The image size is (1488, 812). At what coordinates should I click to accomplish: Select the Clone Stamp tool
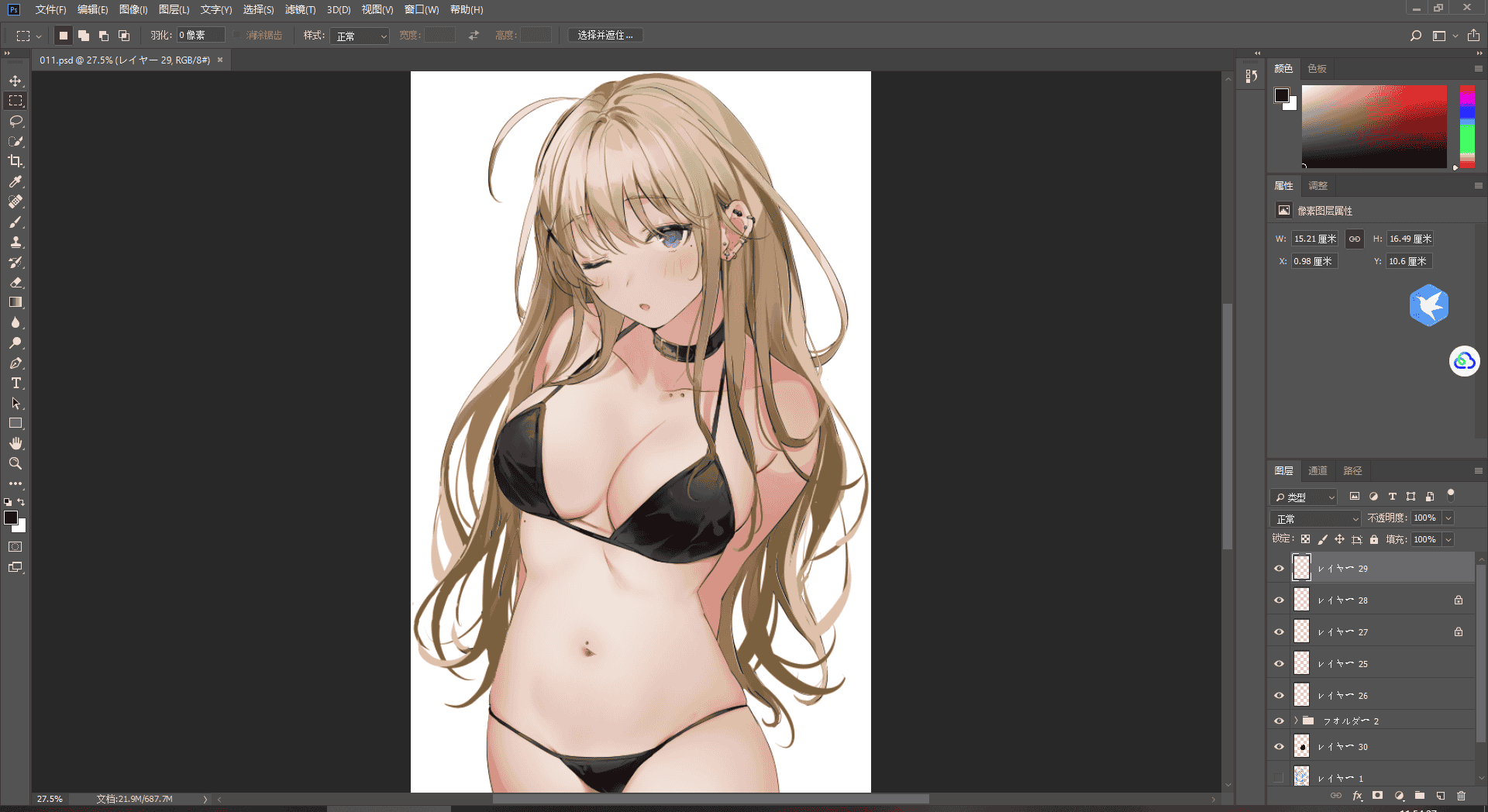(15, 242)
